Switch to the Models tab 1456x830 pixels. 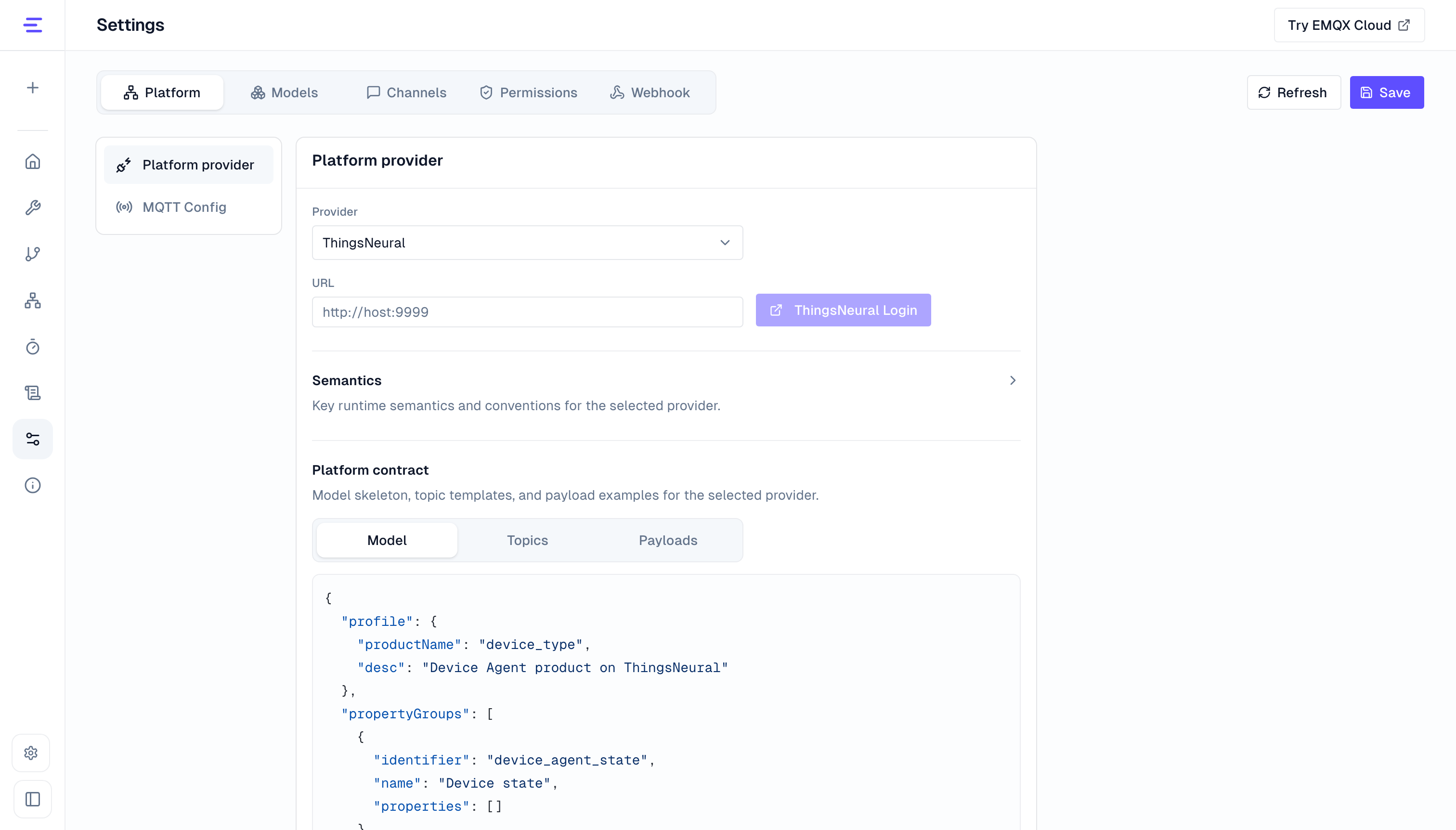pos(284,92)
